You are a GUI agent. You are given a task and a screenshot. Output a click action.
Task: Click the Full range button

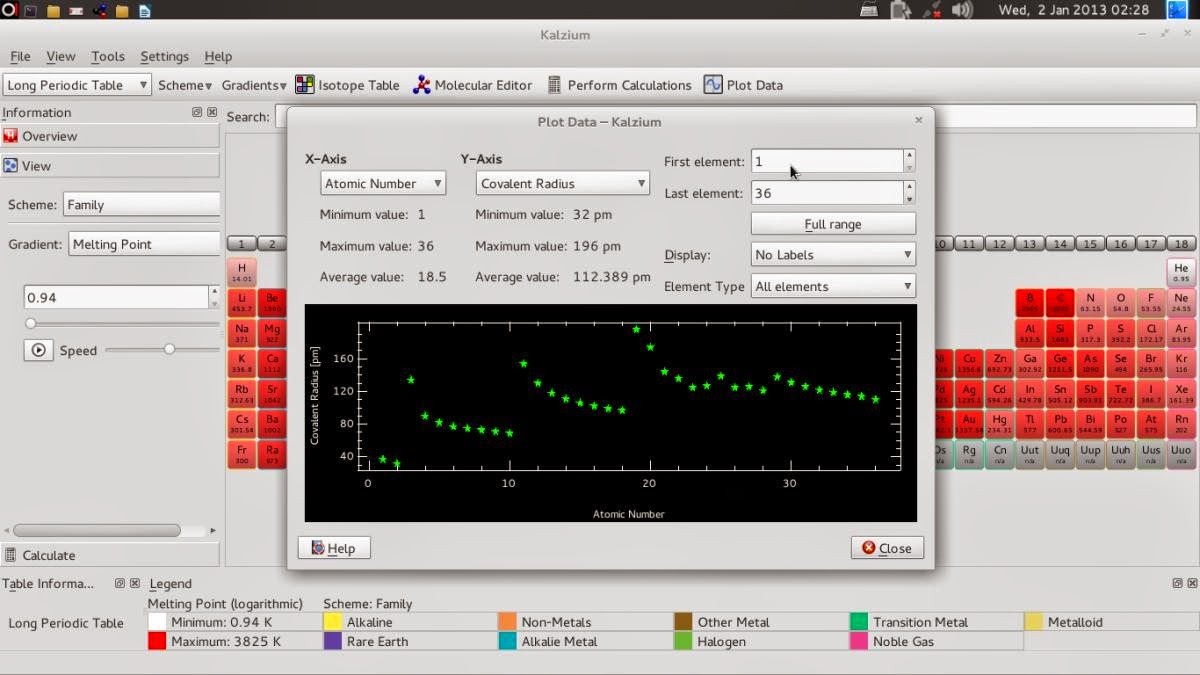[x=833, y=224]
